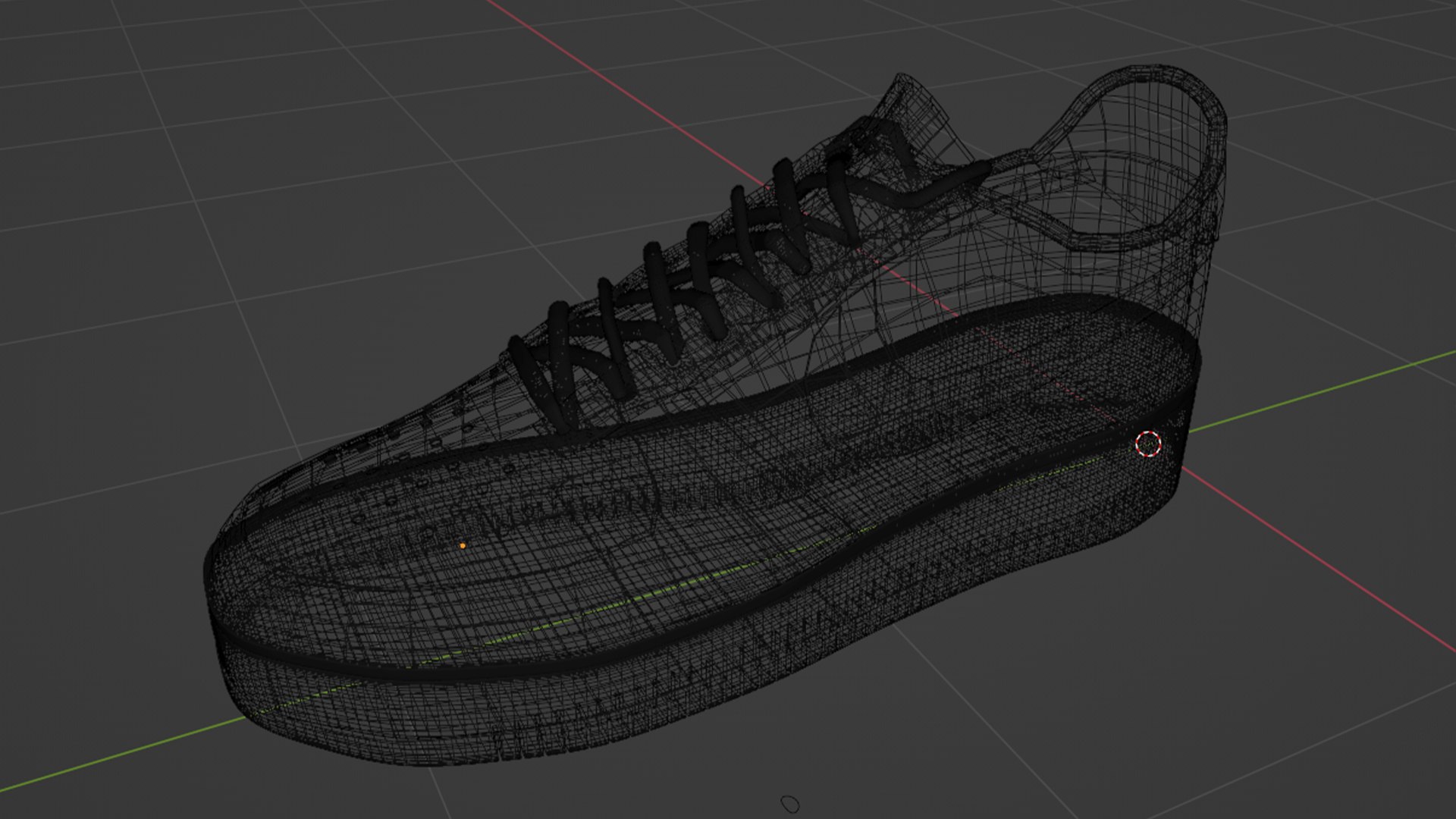
Task: Select the small oval outline below the shoe
Action: click(790, 803)
